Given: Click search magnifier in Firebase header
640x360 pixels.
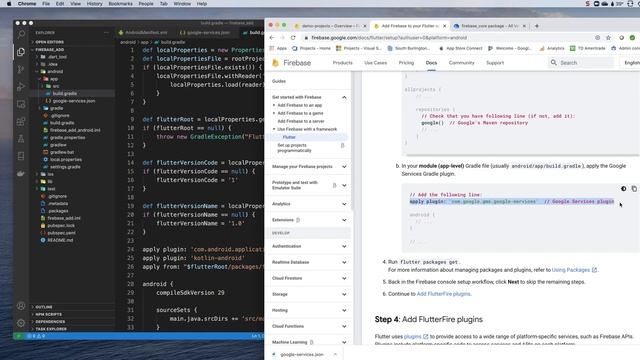Looking at the screenshot, I should [553, 62].
